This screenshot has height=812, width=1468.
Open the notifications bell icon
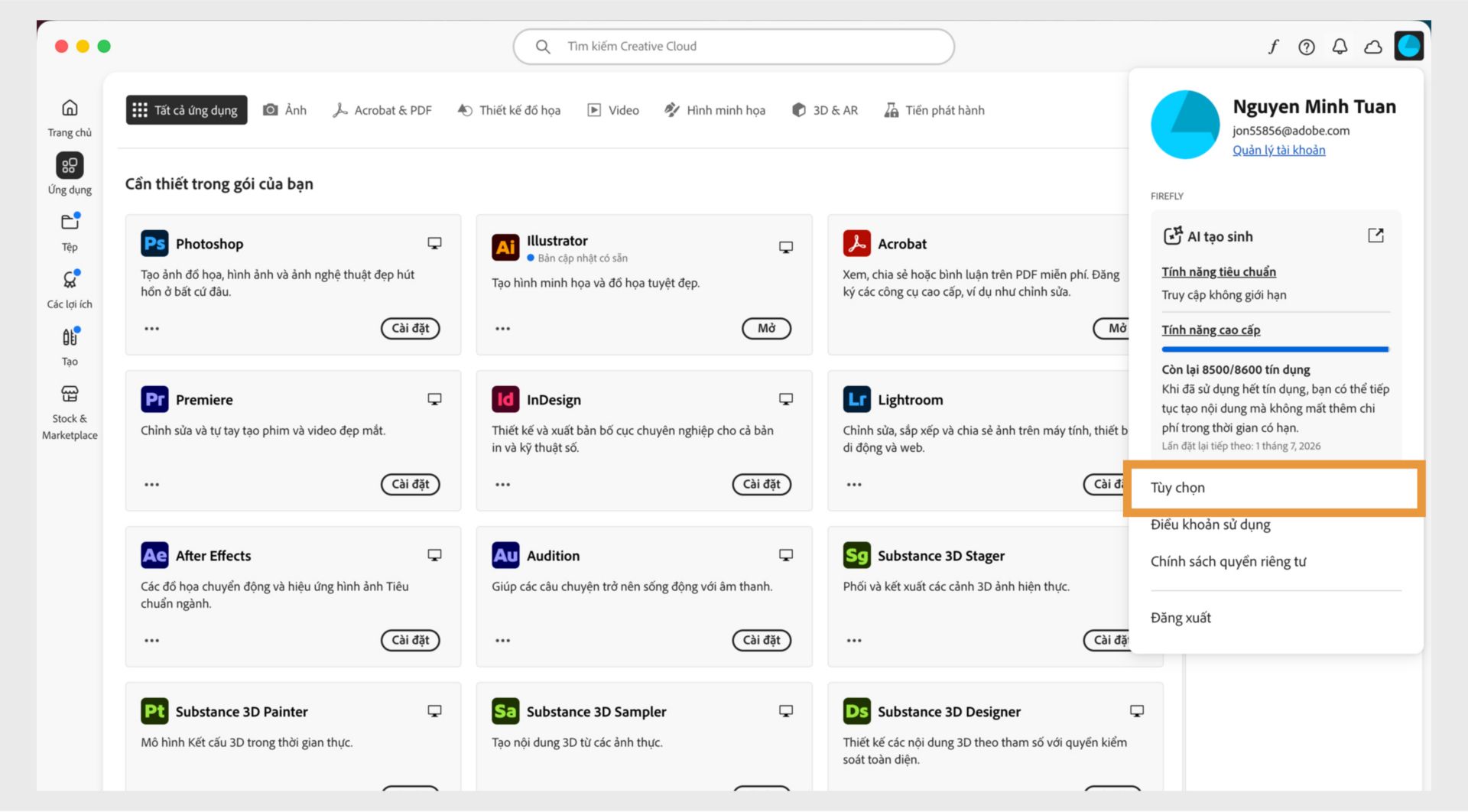pos(1340,47)
